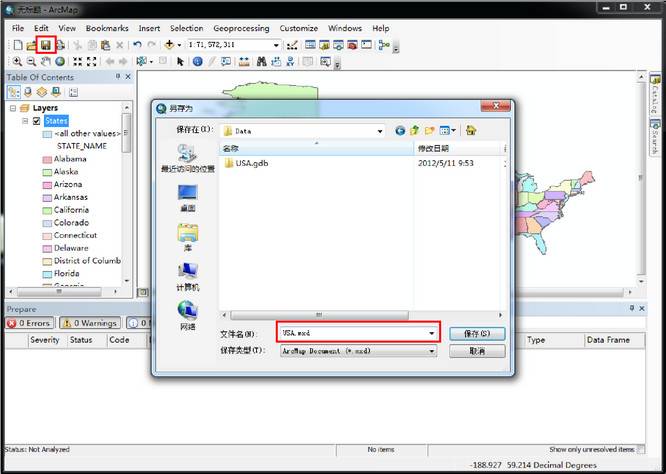Switch TOC to List By Source
The height and width of the screenshot is (474, 666).
click(28, 92)
